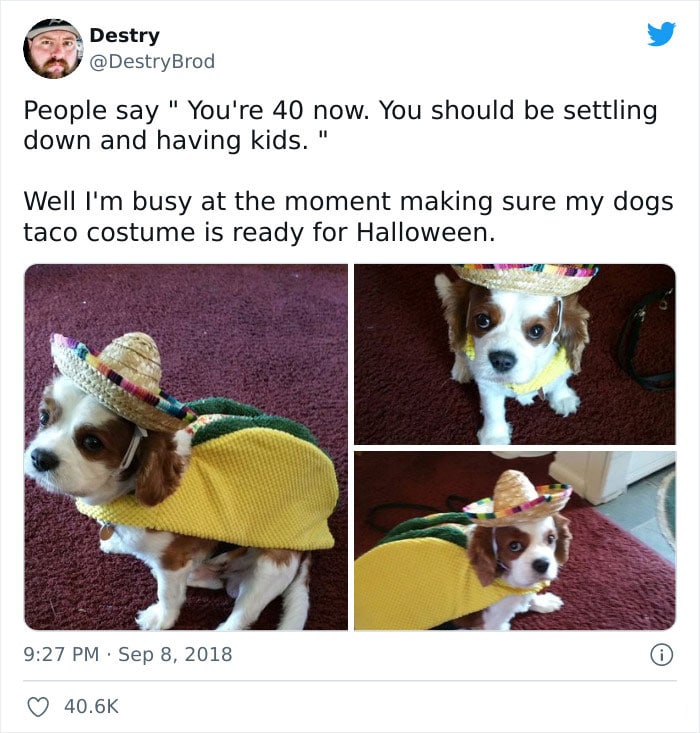Click the 40.6K likes count
The height and width of the screenshot is (733, 700).
coord(92,706)
